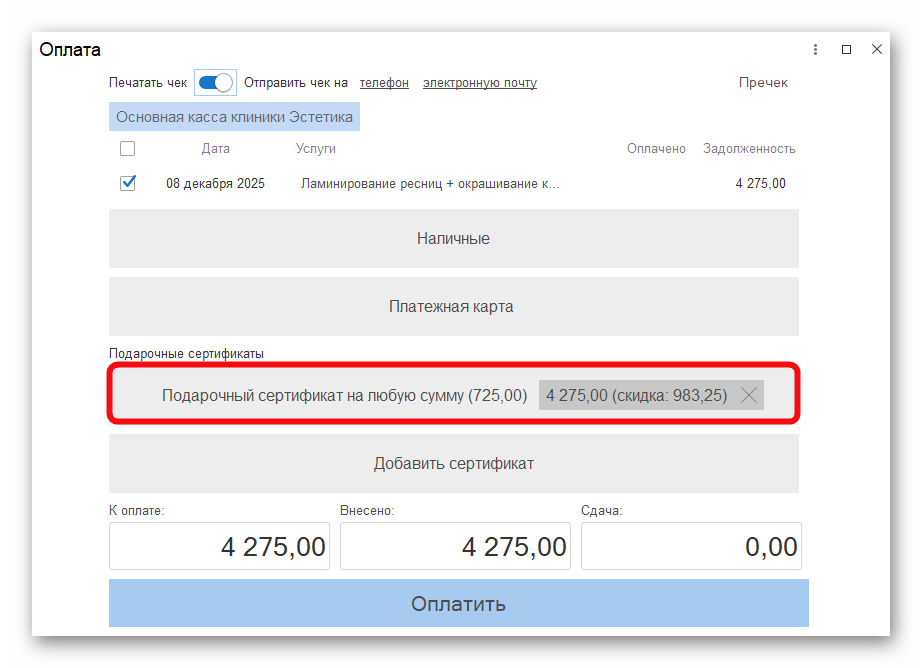Open the three-dot options menu
This screenshot has width=922, height=668.
click(815, 49)
